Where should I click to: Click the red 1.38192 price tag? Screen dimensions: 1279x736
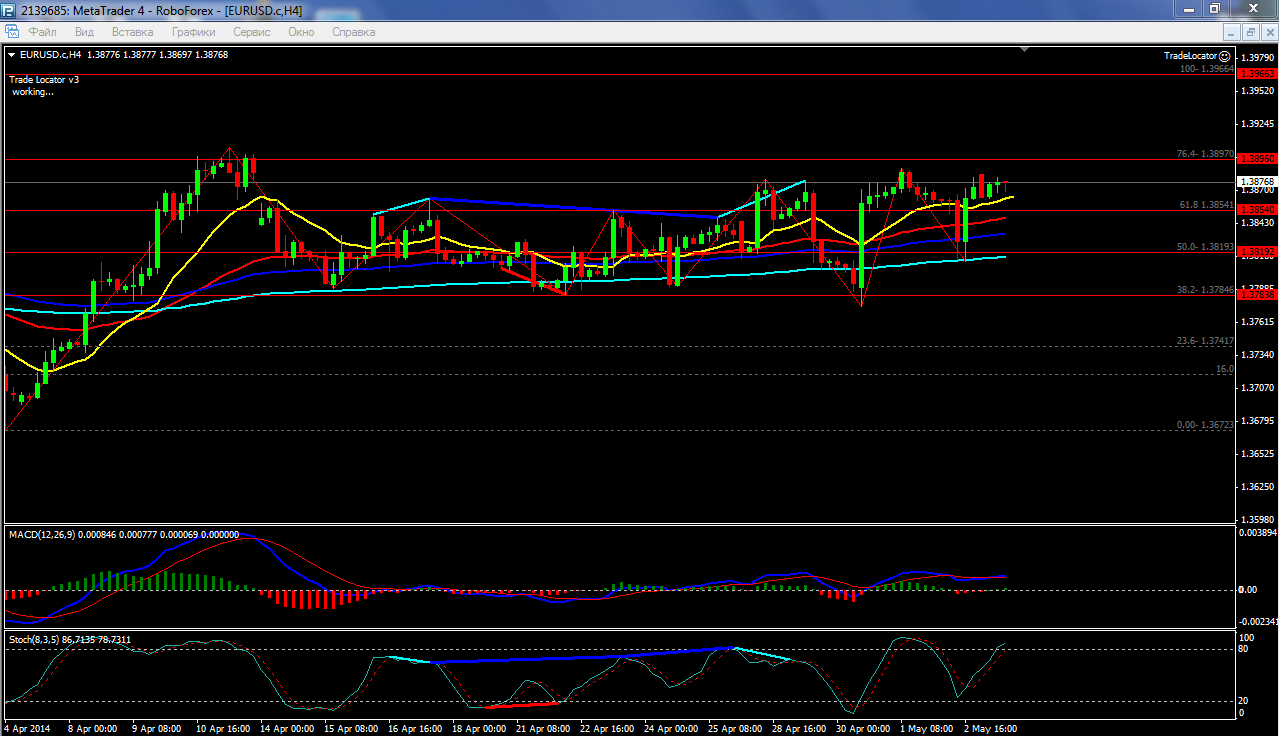pos(1257,252)
